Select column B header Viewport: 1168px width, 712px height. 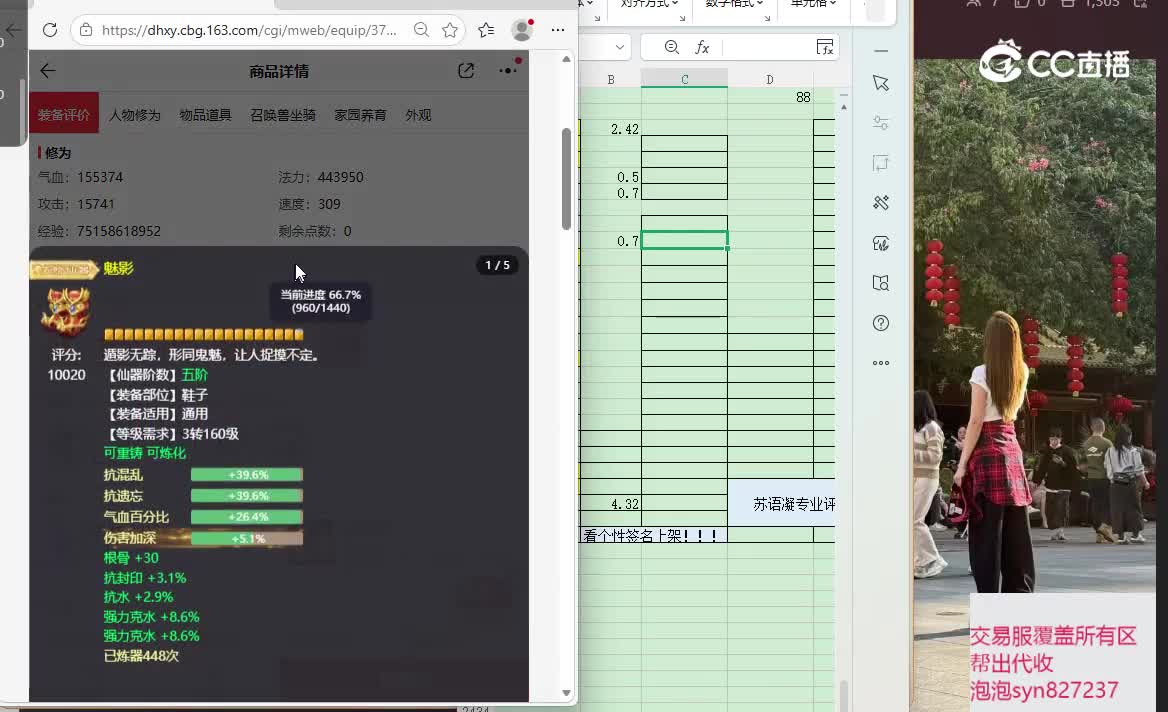(611, 79)
